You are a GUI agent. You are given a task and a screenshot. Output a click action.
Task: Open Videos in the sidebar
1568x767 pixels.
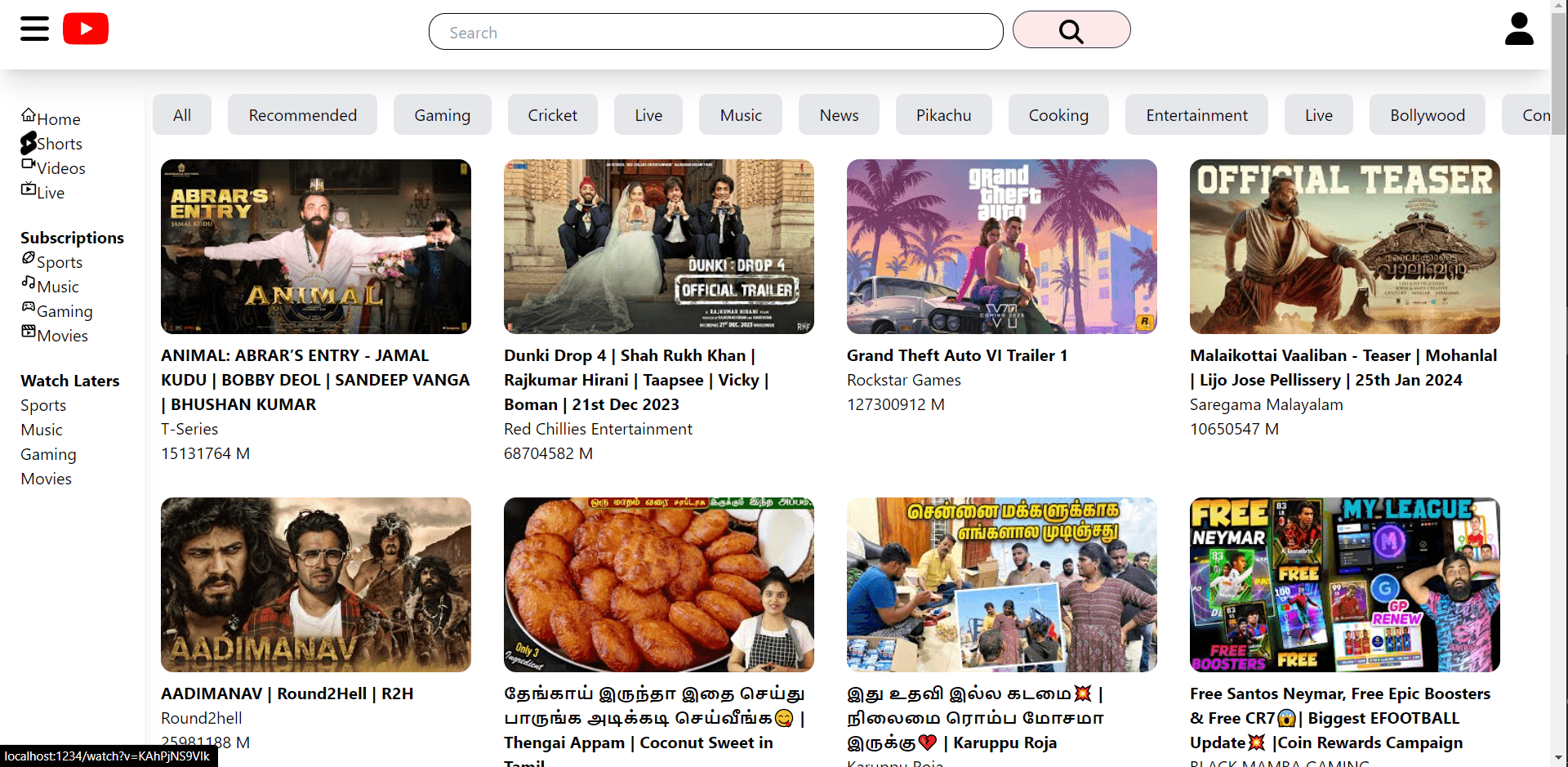(x=61, y=168)
